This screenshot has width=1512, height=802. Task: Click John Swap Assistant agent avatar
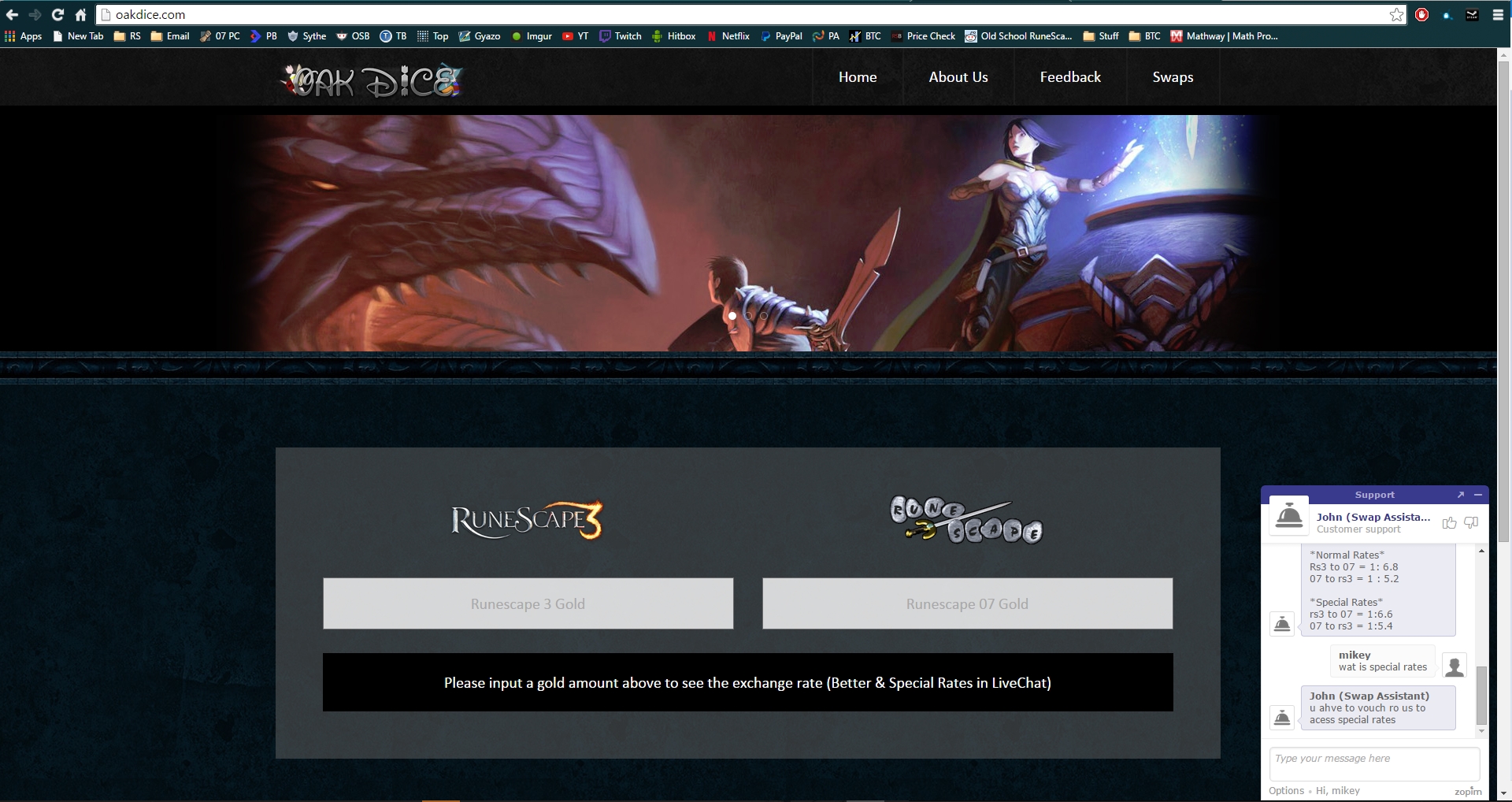pos(1289,516)
